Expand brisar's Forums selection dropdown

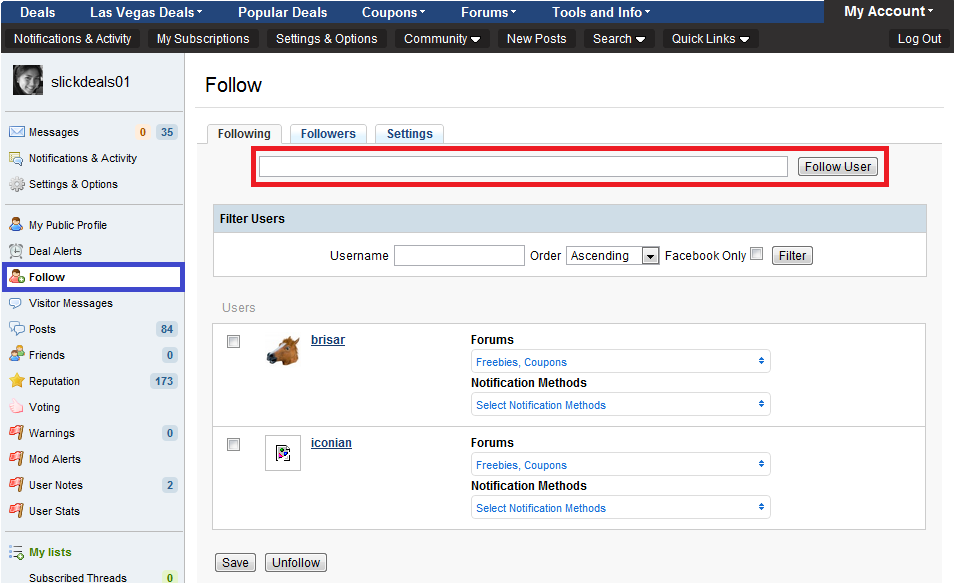tap(620, 361)
